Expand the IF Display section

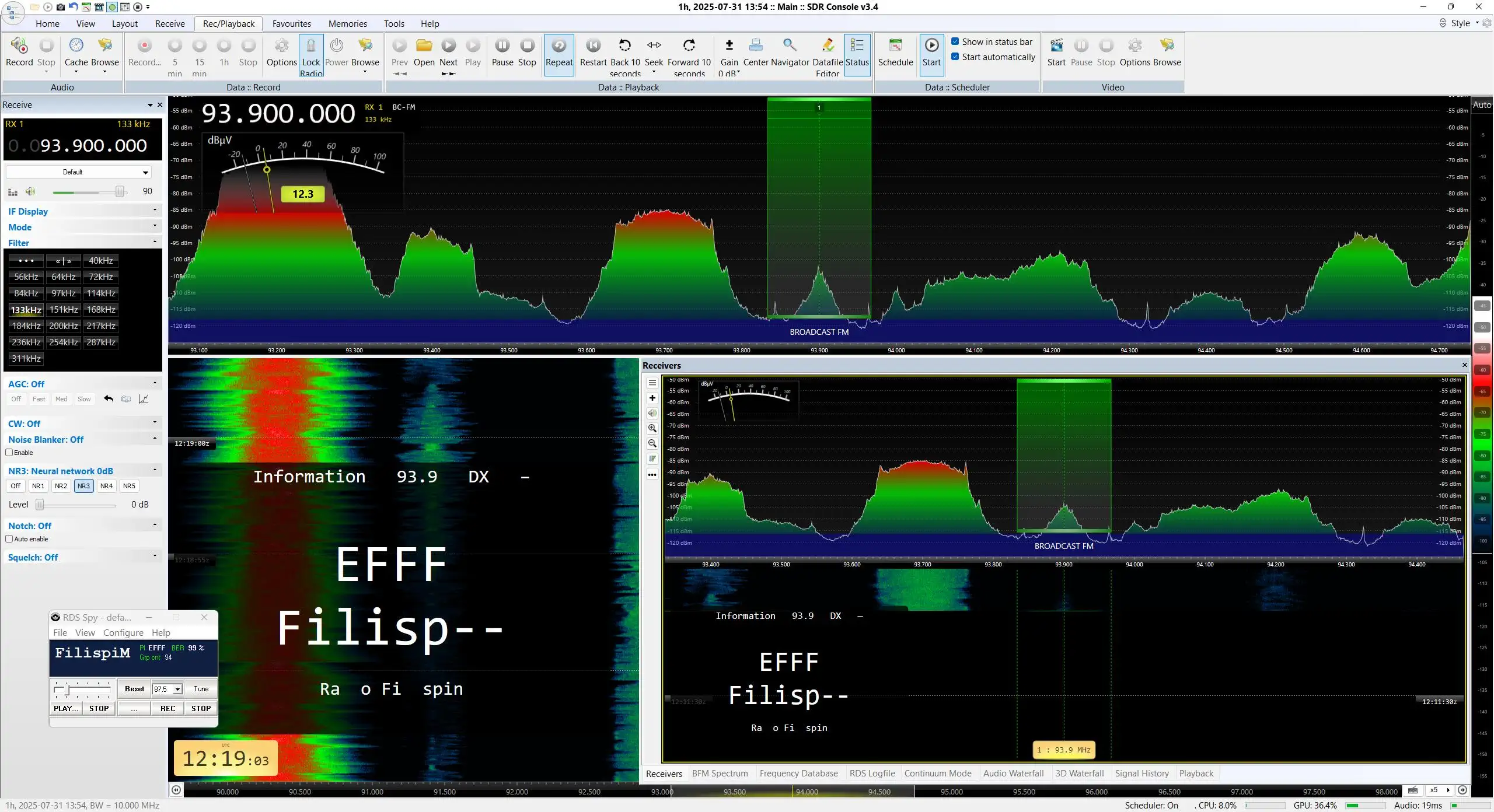click(82, 211)
